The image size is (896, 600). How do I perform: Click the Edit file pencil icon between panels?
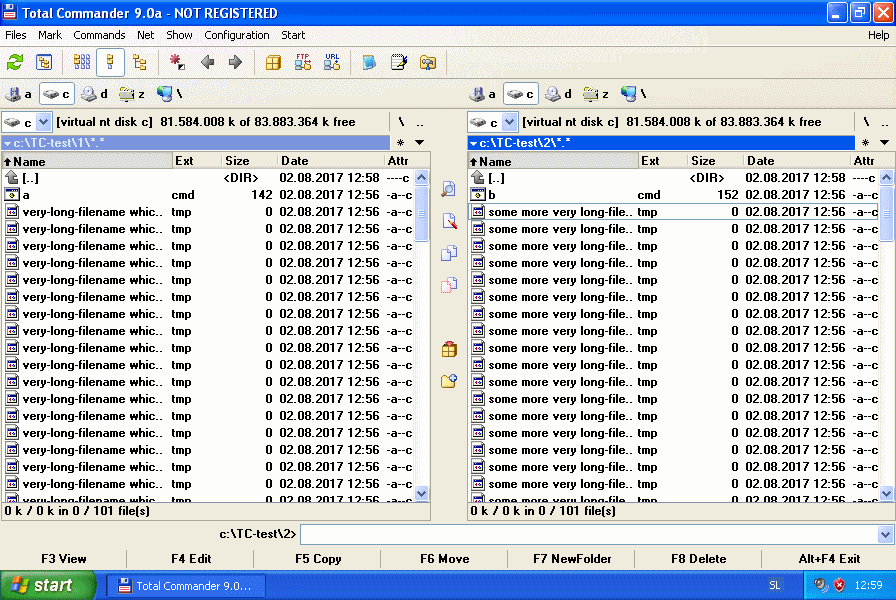point(449,221)
